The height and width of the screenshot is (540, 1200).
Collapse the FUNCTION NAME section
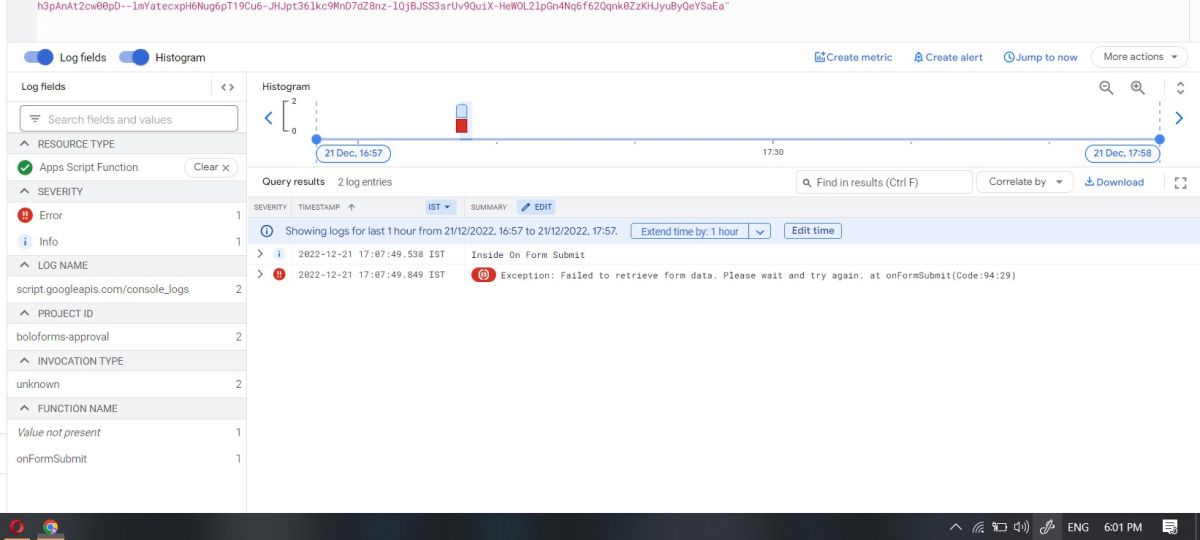point(24,408)
